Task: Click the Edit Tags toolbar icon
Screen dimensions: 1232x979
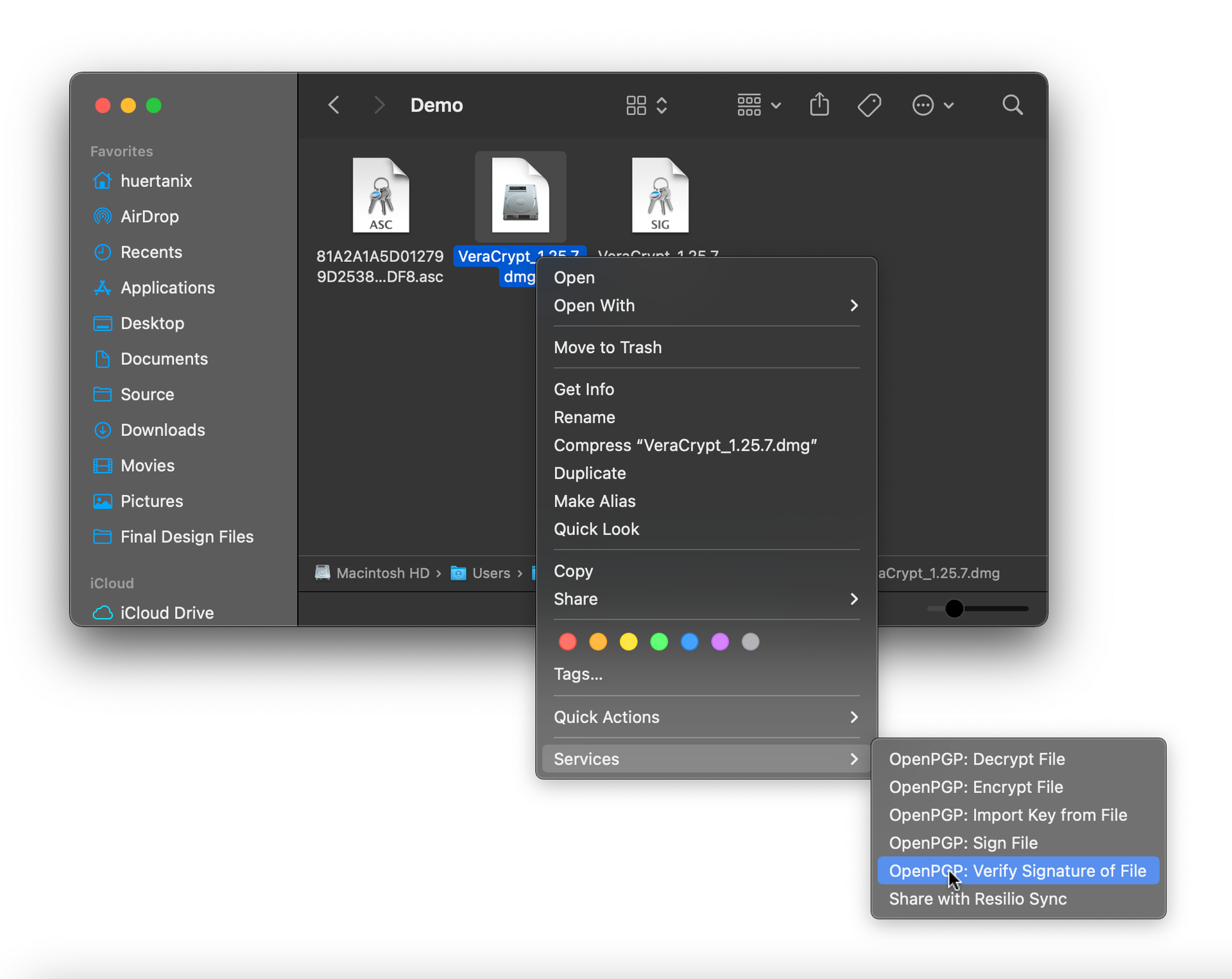Action: click(x=869, y=105)
